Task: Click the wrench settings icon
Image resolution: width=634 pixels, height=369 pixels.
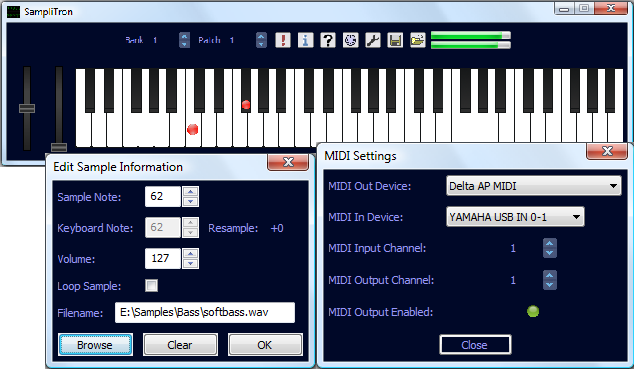Action: click(373, 40)
